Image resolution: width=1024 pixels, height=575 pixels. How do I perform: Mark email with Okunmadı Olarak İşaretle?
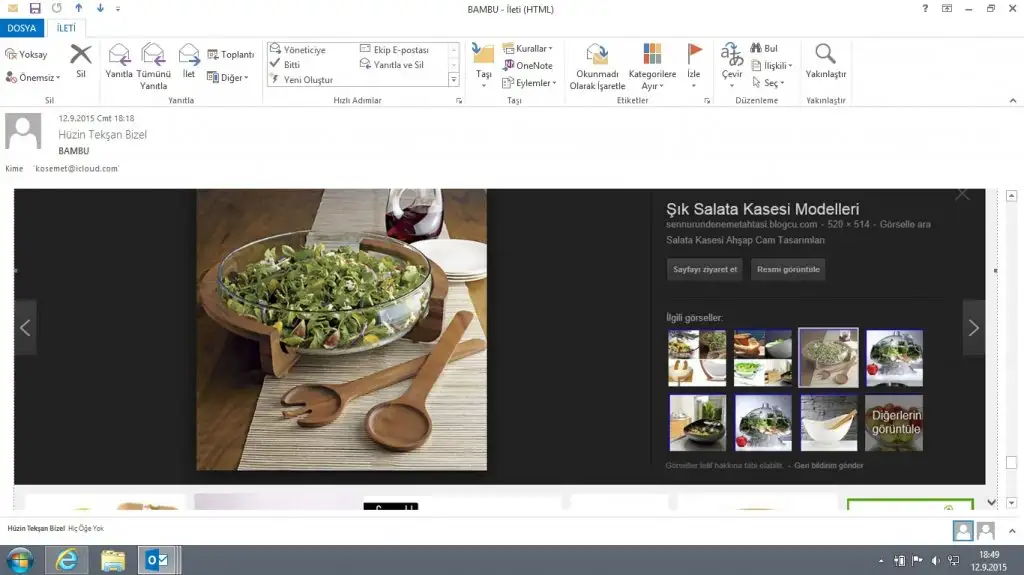[597, 56]
